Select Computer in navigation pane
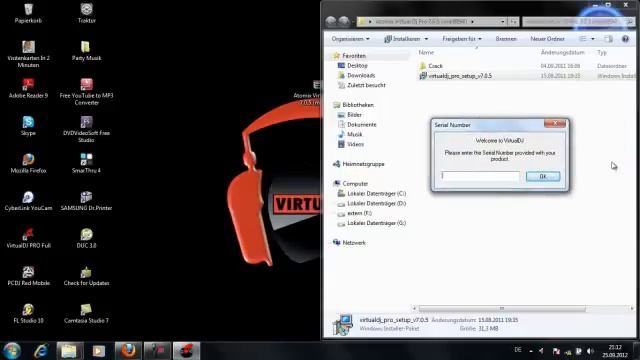This screenshot has height=360, width=640. coord(355,184)
